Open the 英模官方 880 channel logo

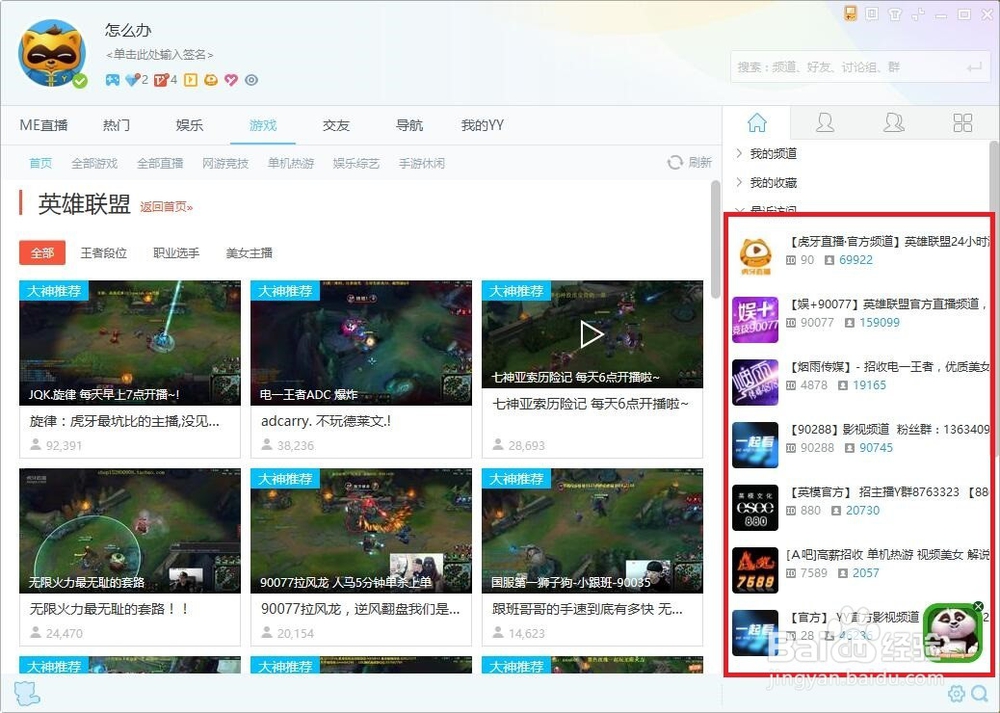tap(755, 507)
